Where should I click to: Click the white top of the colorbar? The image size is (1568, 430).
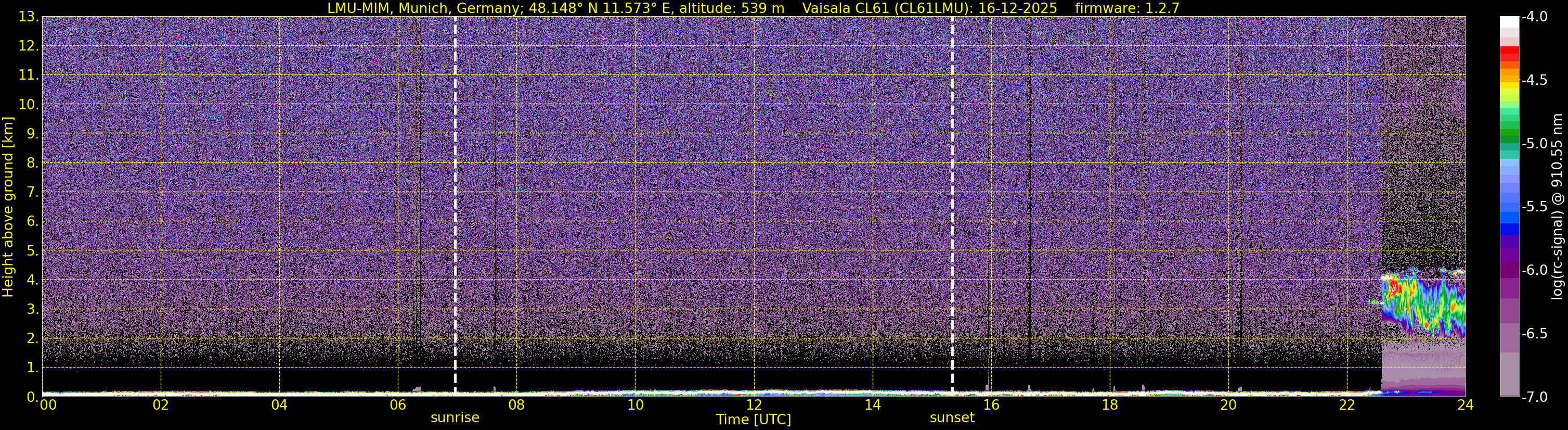point(1509,22)
